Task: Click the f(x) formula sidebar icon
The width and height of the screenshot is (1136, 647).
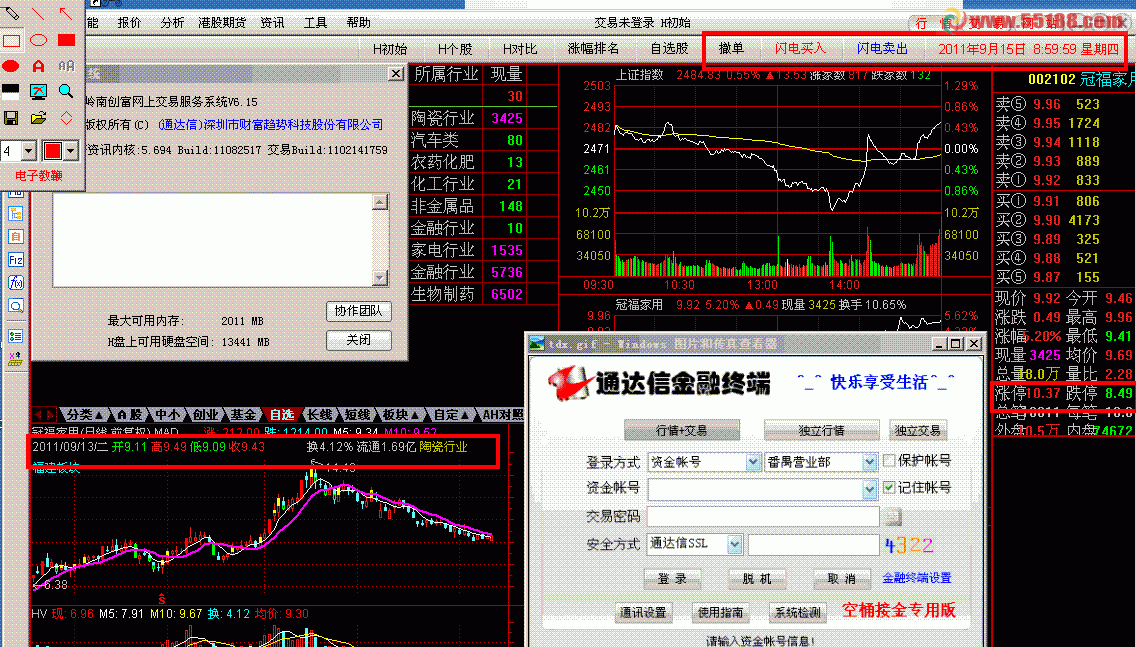Action: [15, 283]
